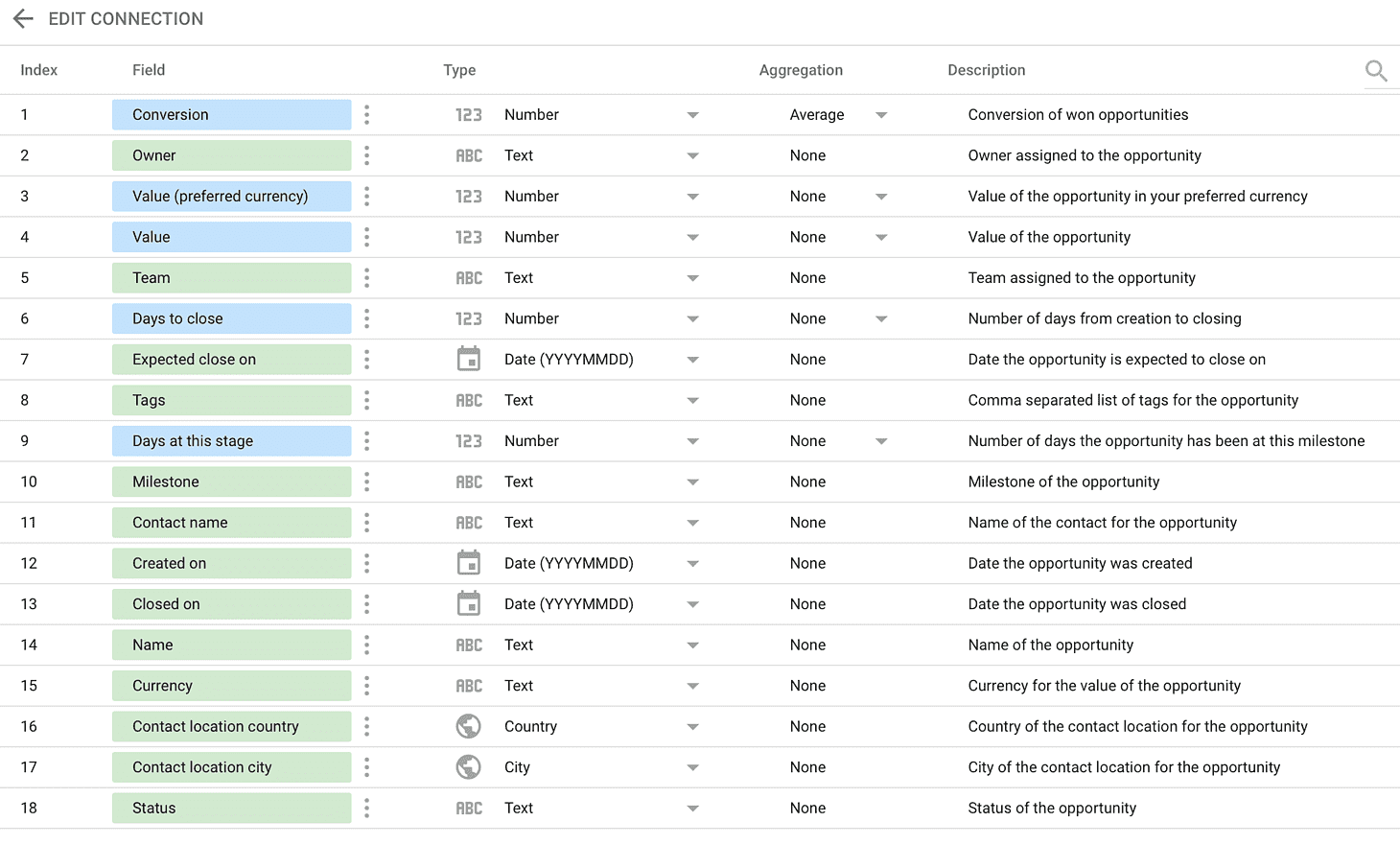1400x845 pixels.
Task: Open the three-dot menu for Currency field
Action: click(x=367, y=686)
